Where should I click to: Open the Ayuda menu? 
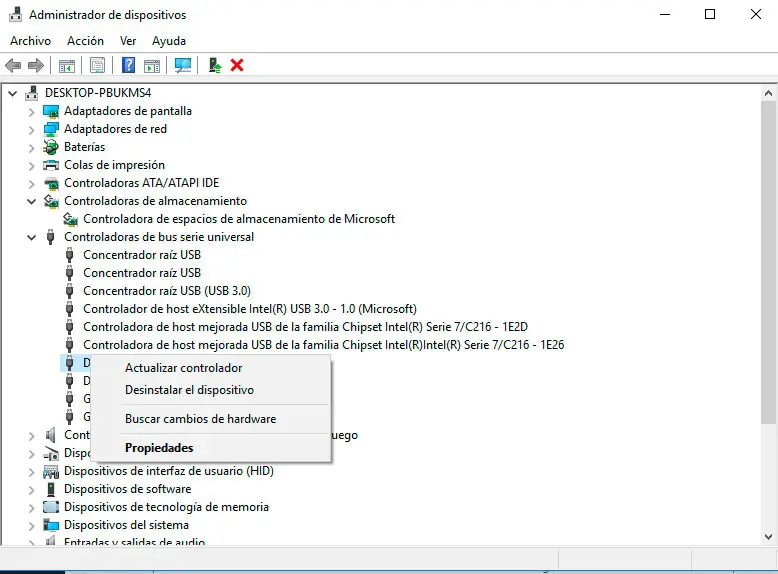(x=169, y=41)
